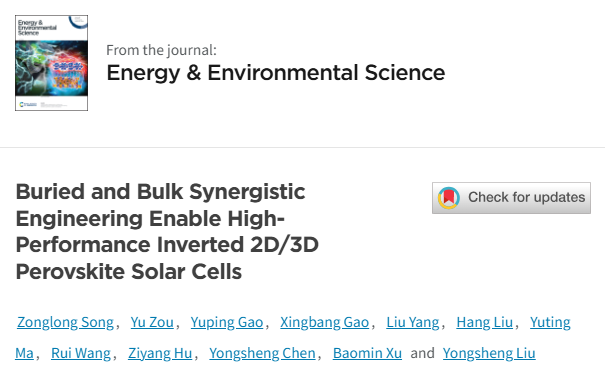Image resolution: width=605 pixels, height=374 pixels.
Task: Click Yuting Ma author link
Action: (550, 322)
